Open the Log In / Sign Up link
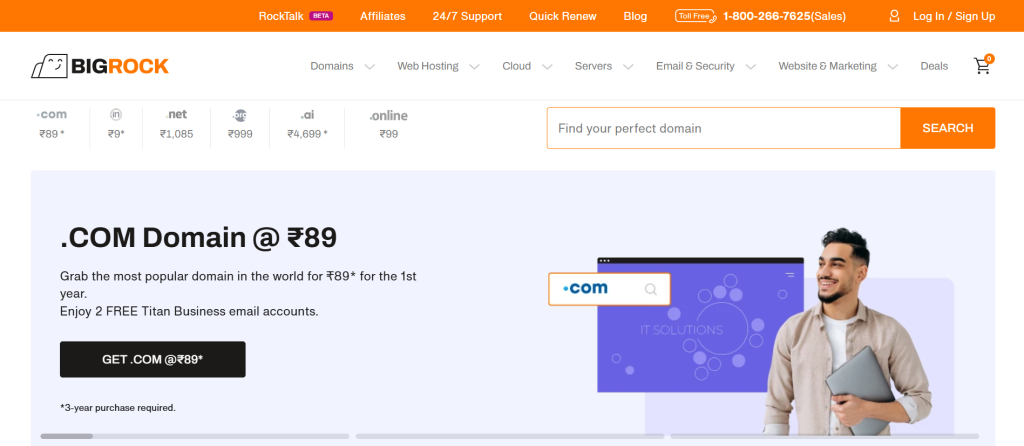1024x446 pixels. [x=953, y=16]
